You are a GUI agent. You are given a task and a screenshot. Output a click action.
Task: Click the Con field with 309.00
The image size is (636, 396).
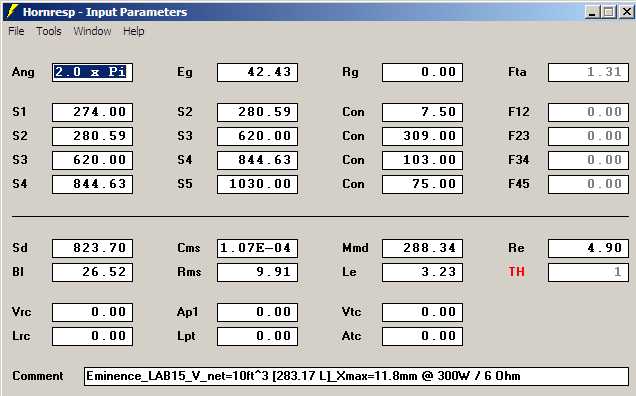(422, 136)
